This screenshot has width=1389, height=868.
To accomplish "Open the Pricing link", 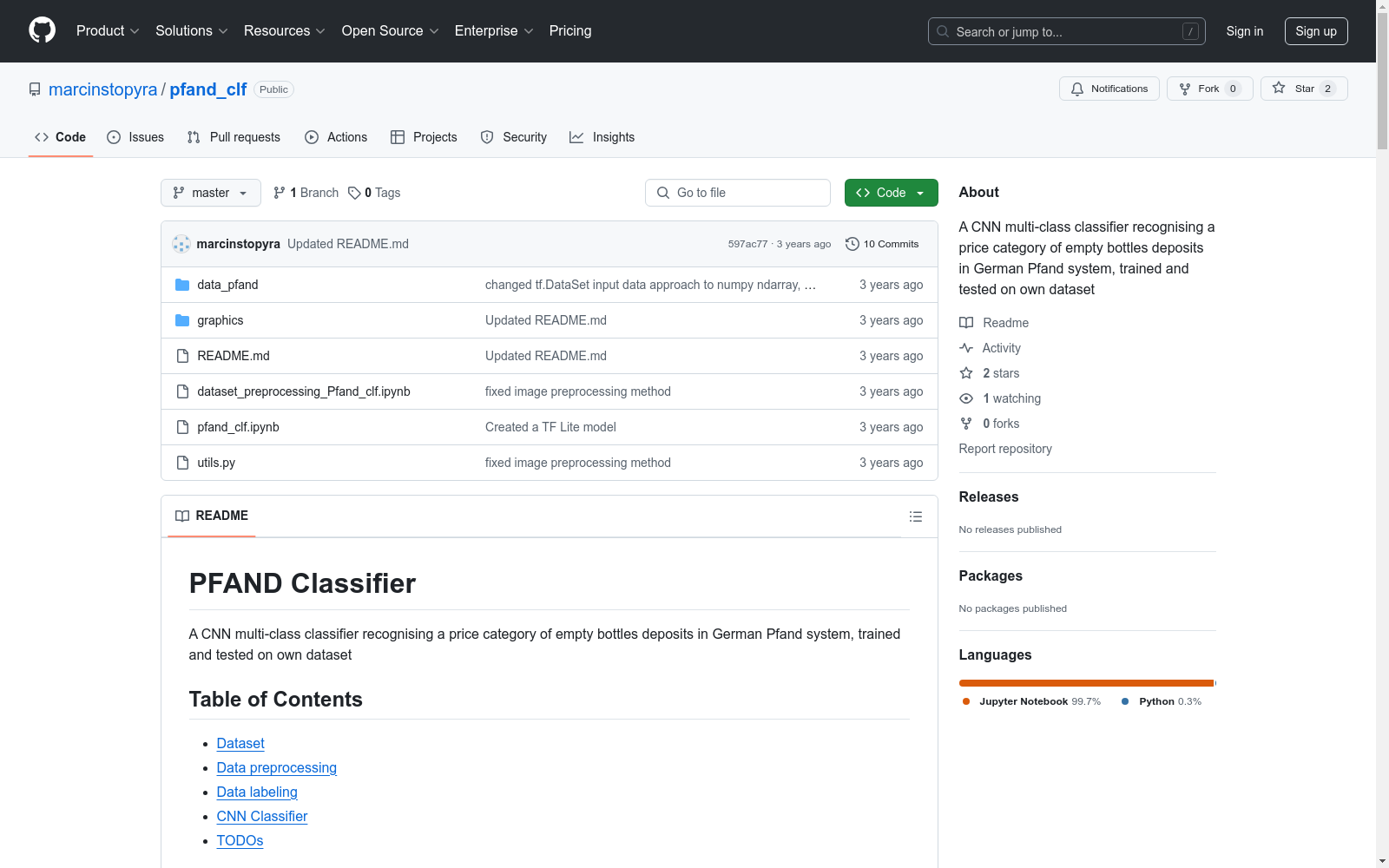I will pyautogui.click(x=570, y=31).
